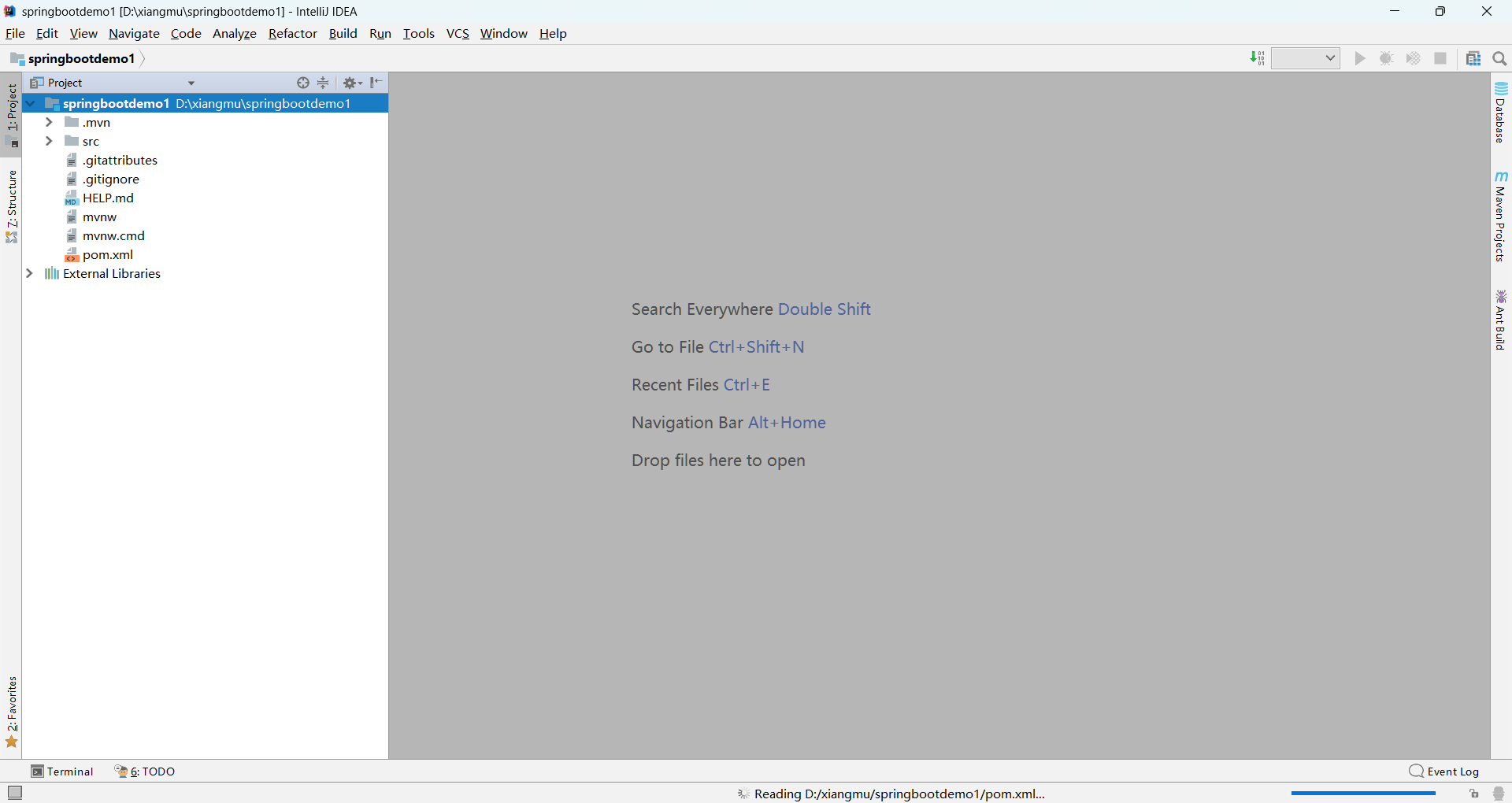Click the collapse all icon in Project panel
Viewport: 1512px width, 803px height.
click(324, 83)
